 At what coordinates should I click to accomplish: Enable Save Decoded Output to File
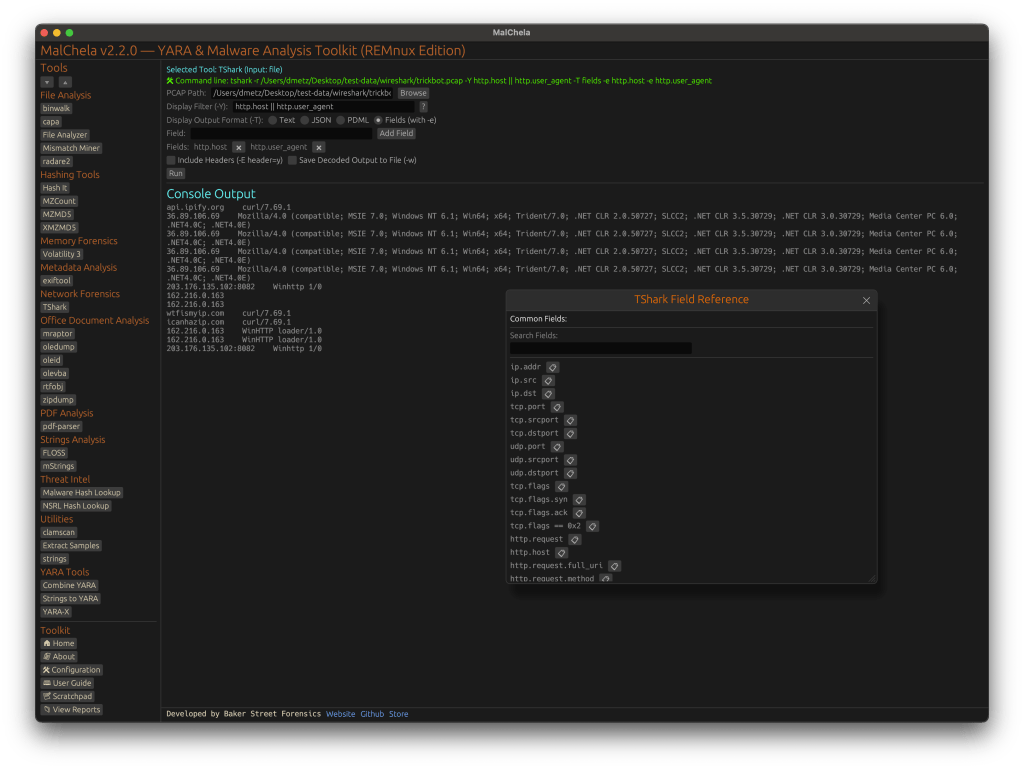(x=292, y=160)
